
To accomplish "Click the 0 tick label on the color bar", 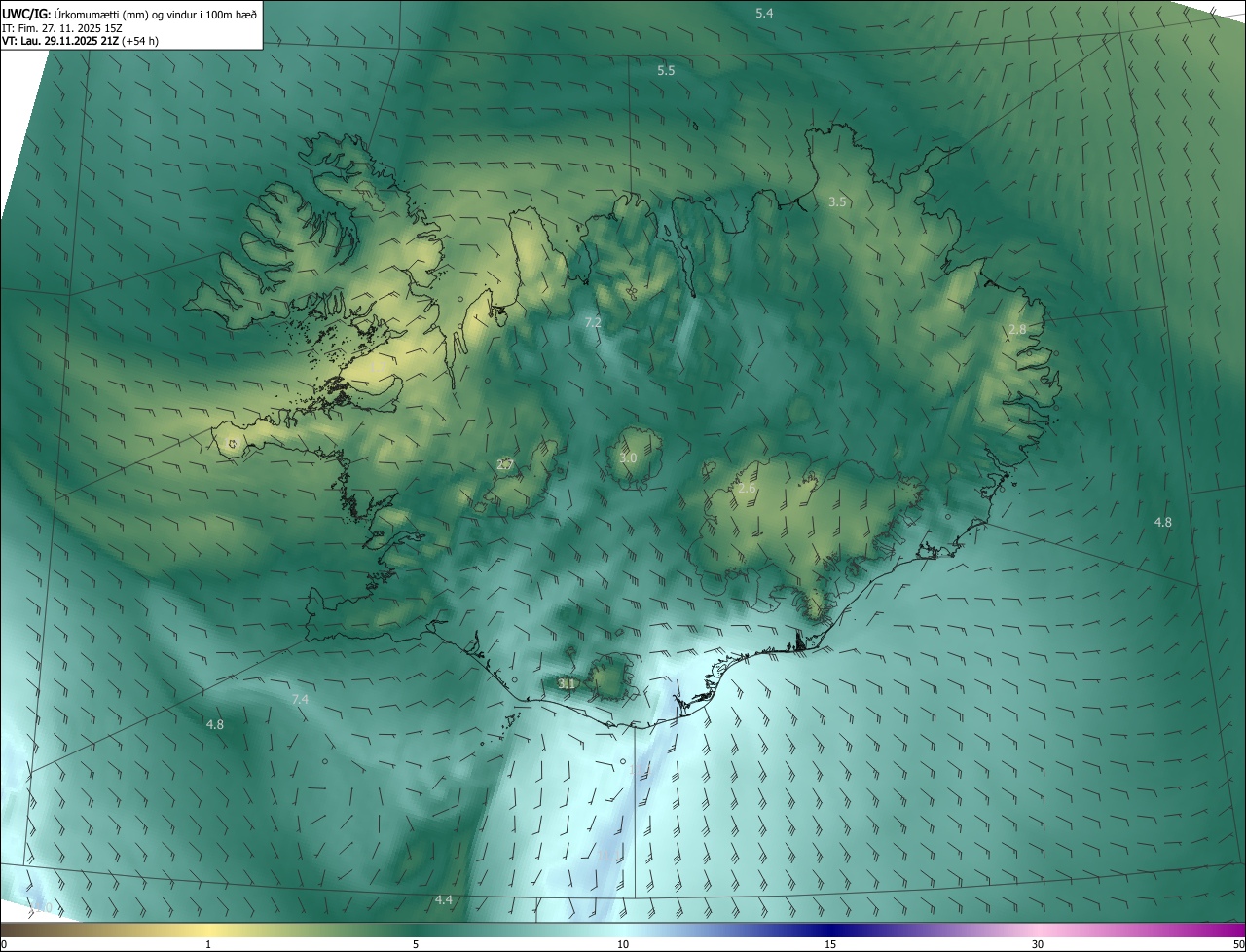I will click(4, 944).
